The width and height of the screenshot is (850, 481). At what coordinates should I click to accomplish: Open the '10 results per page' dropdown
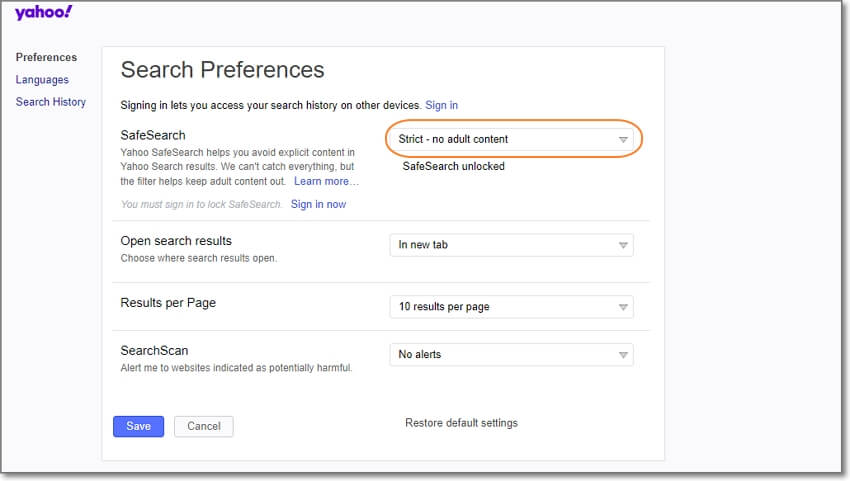pos(500,307)
